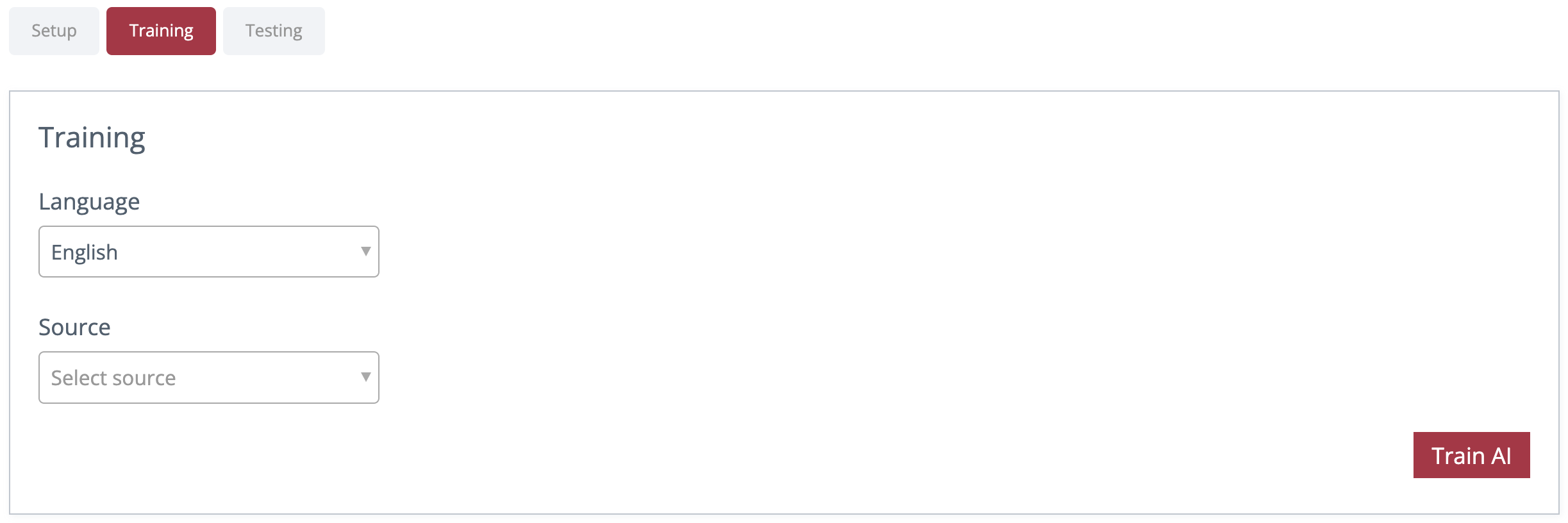This screenshot has height=523, width=1568.
Task: Click the Source field label
Action: pyautogui.click(x=74, y=328)
